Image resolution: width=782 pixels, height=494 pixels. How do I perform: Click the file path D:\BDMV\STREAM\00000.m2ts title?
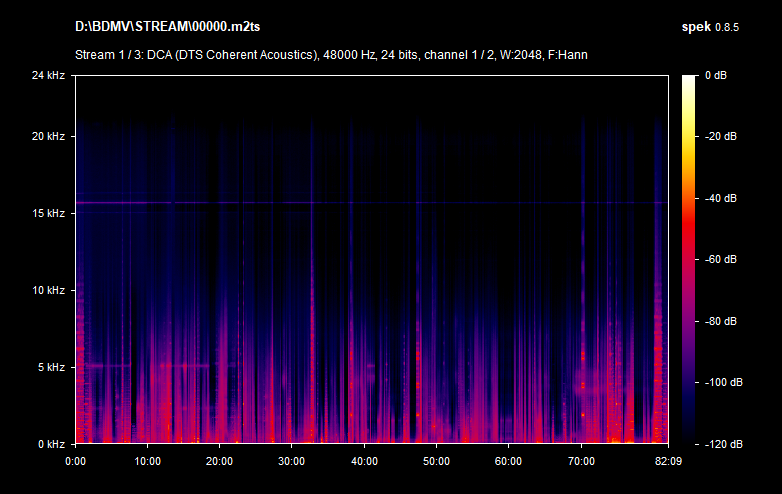165,25
